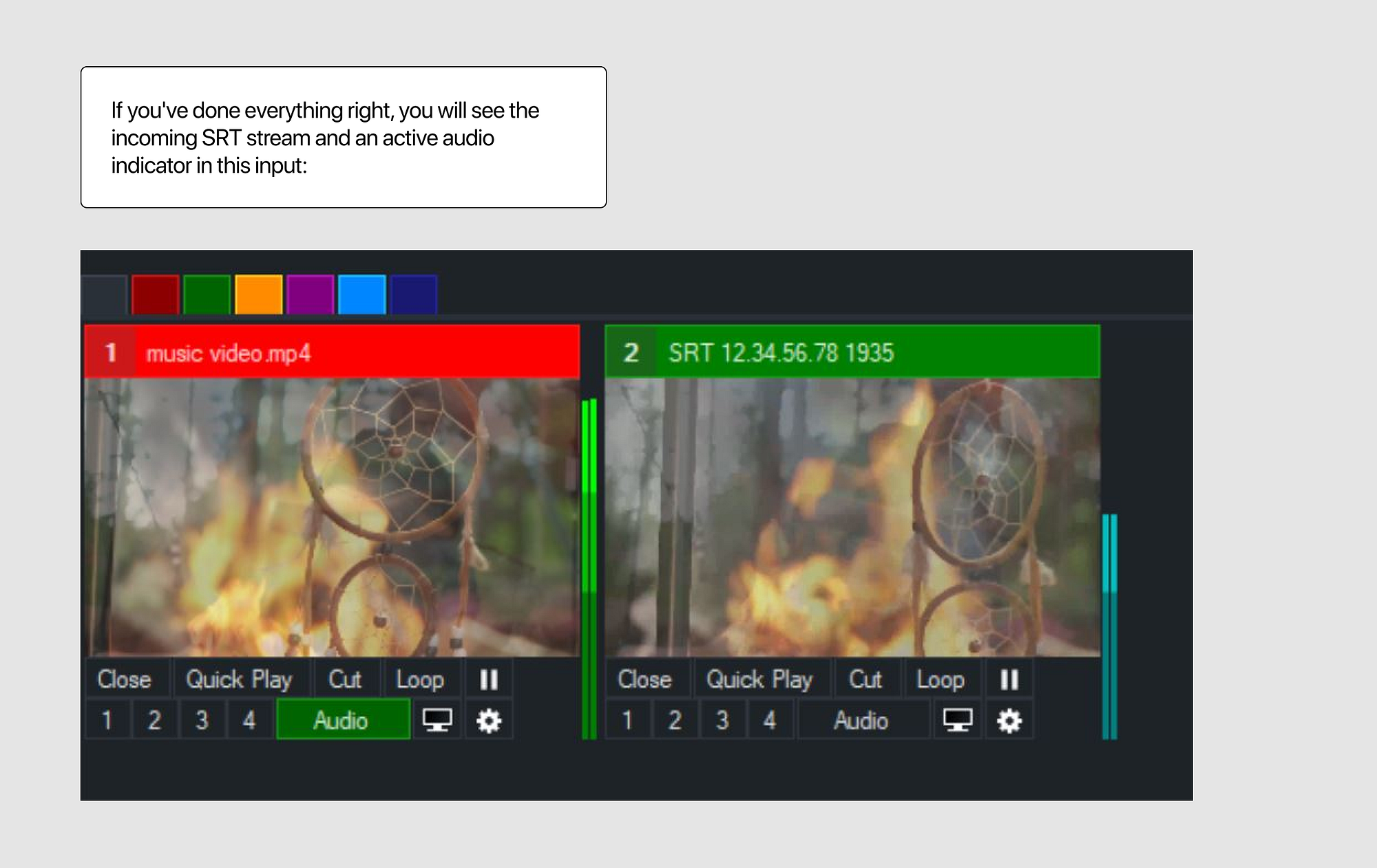Image resolution: width=1377 pixels, height=868 pixels.
Task: Toggle overlay 3 for SRT input
Action: pyautogui.click(x=723, y=719)
